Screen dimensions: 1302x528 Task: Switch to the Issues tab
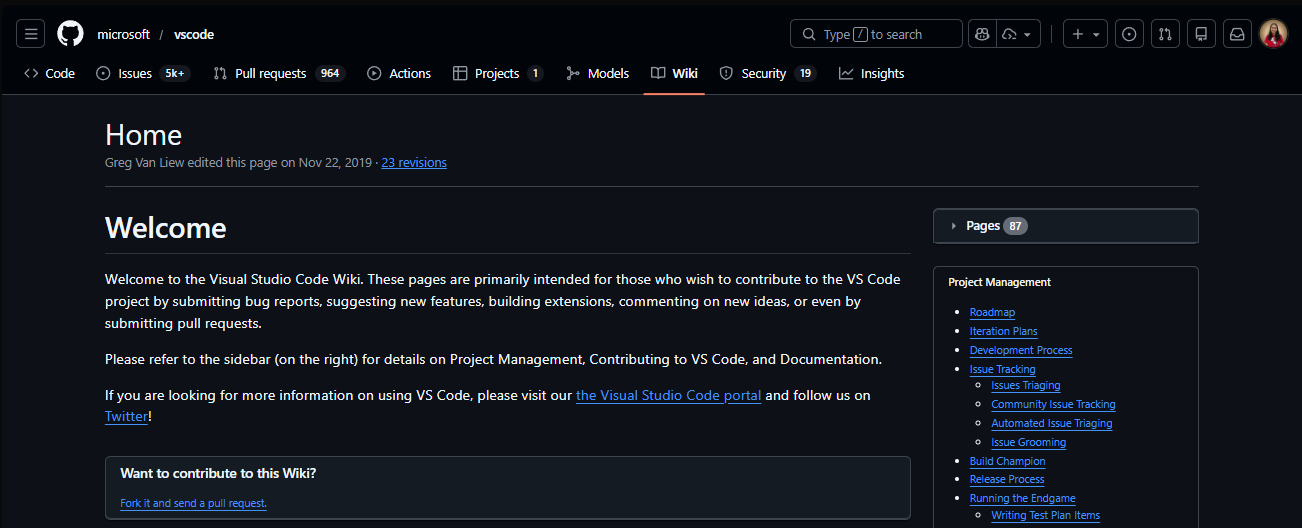[143, 73]
